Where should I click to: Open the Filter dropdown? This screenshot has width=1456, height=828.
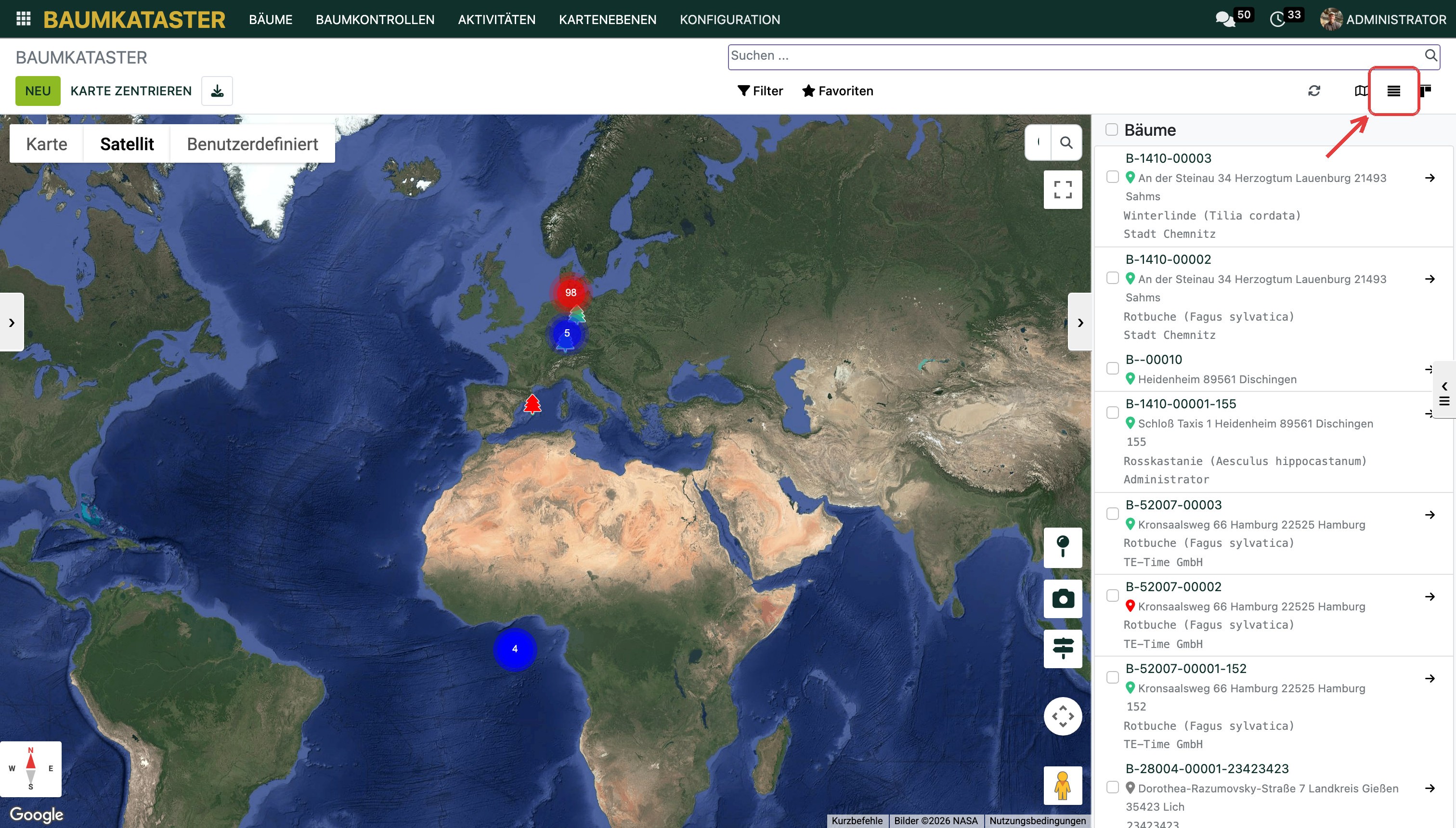click(760, 91)
